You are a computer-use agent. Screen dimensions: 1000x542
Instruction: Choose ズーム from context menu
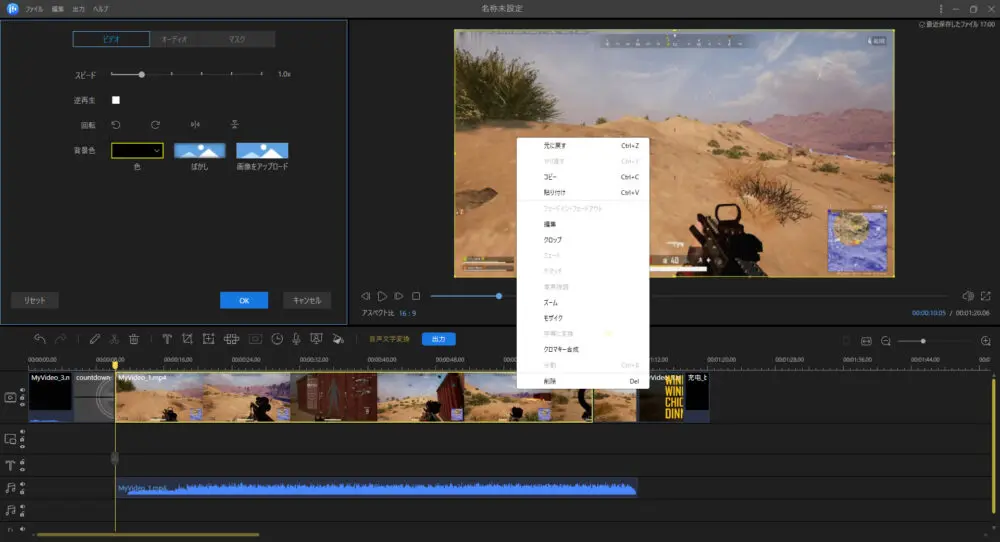pyautogui.click(x=583, y=302)
